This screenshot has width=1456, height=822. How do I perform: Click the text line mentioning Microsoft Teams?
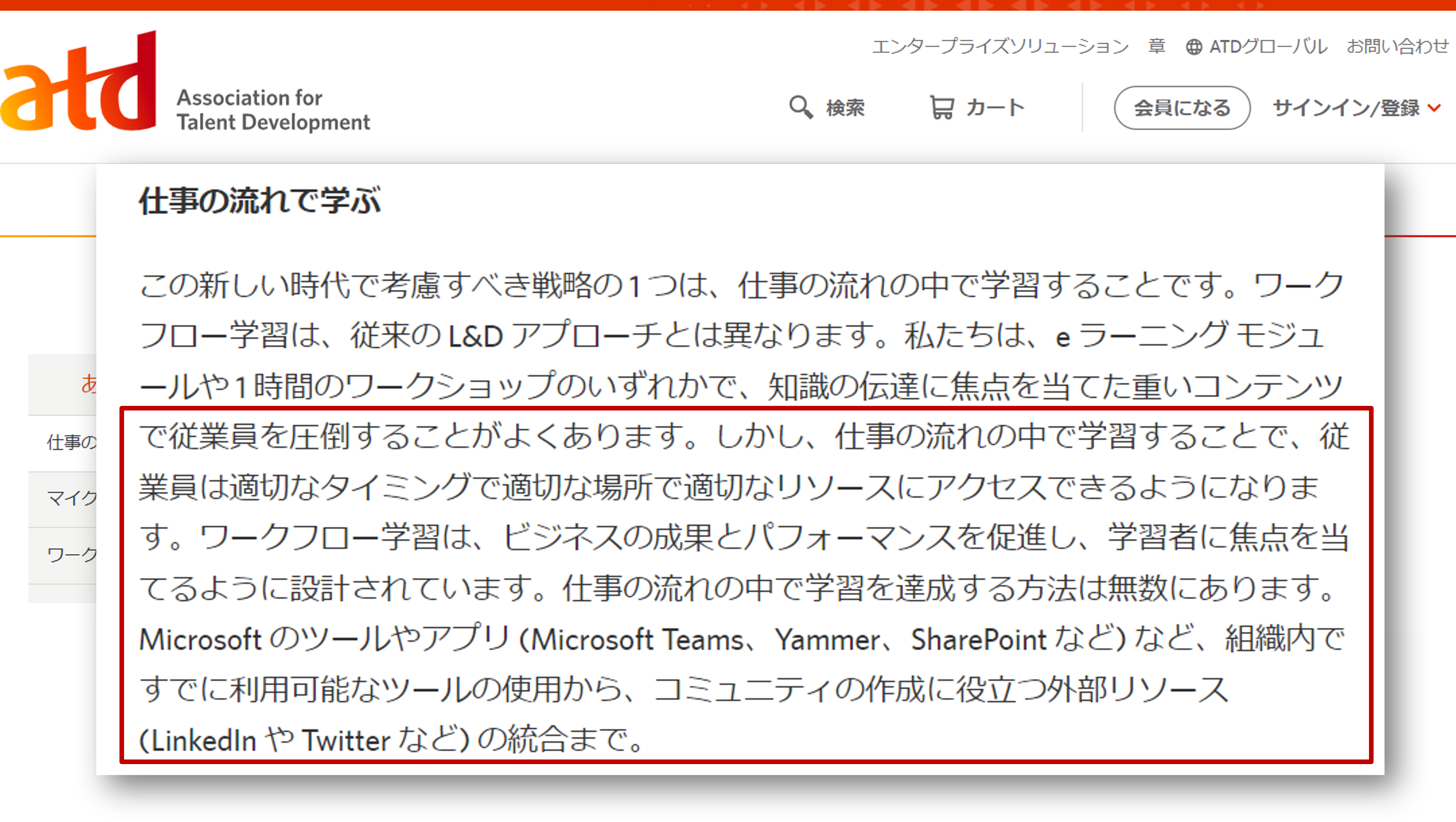pyautogui.click(x=741, y=639)
